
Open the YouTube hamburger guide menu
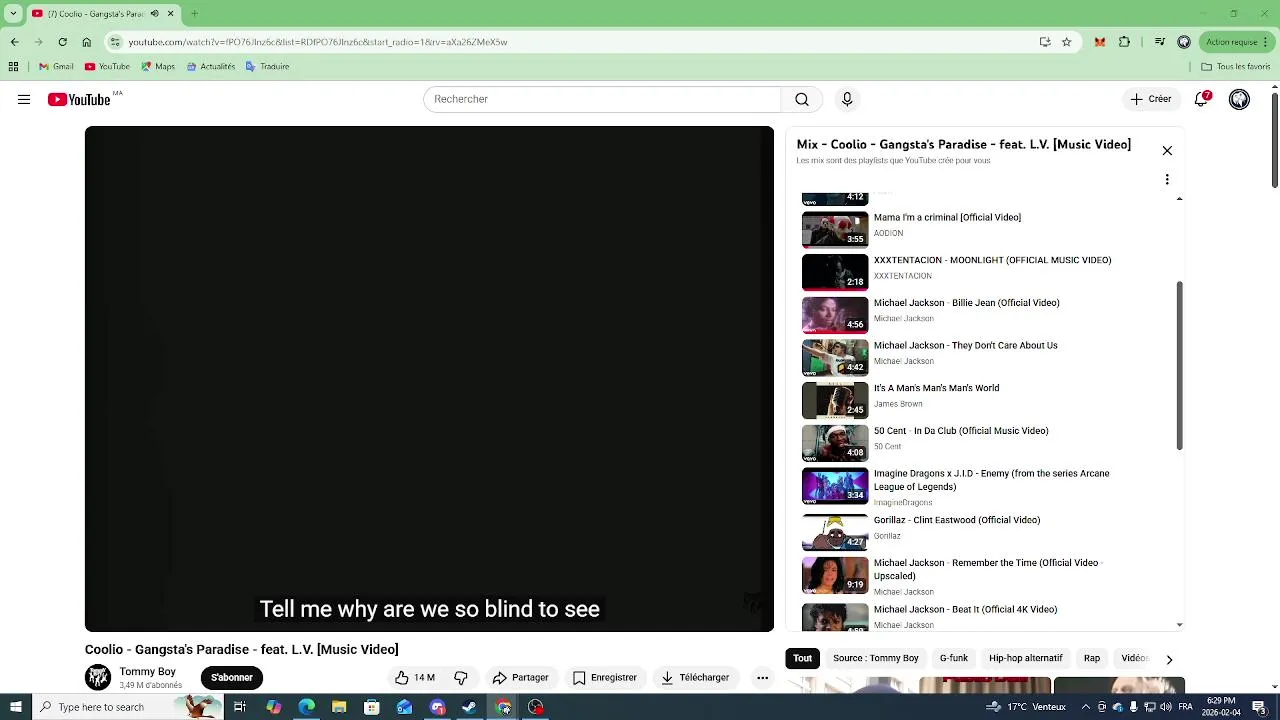pyautogui.click(x=24, y=99)
